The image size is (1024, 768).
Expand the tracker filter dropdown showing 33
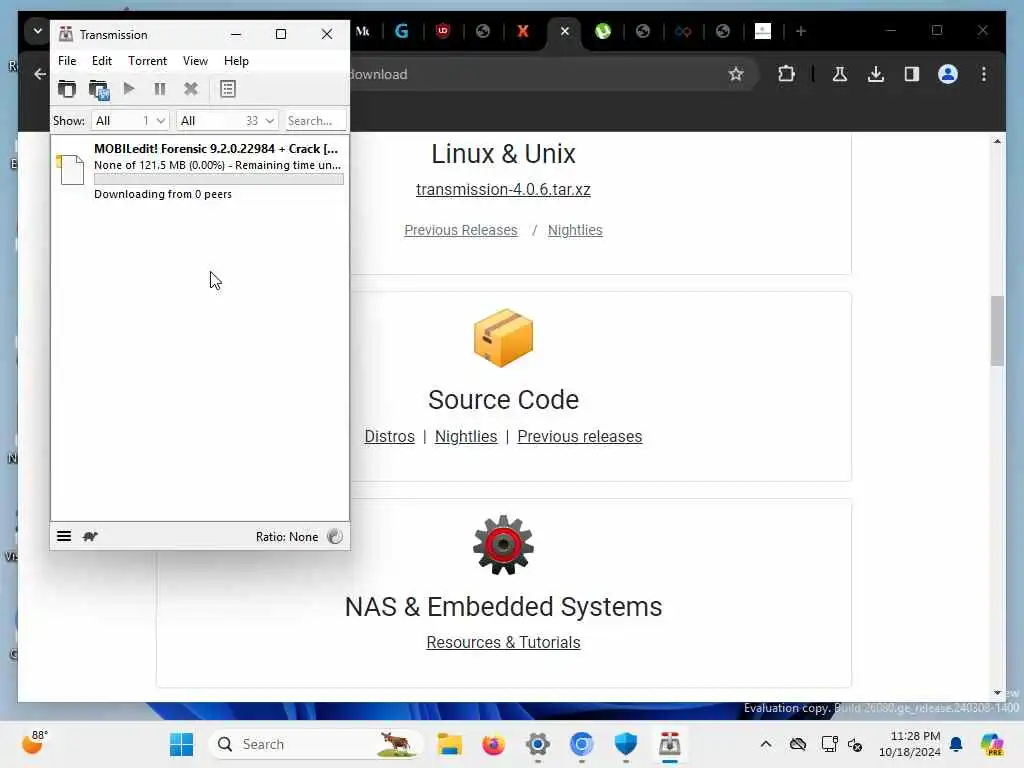[x=228, y=121]
